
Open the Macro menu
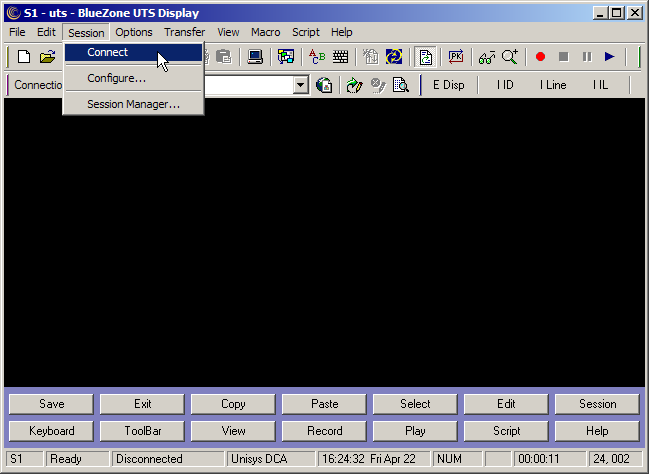click(x=266, y=32)
